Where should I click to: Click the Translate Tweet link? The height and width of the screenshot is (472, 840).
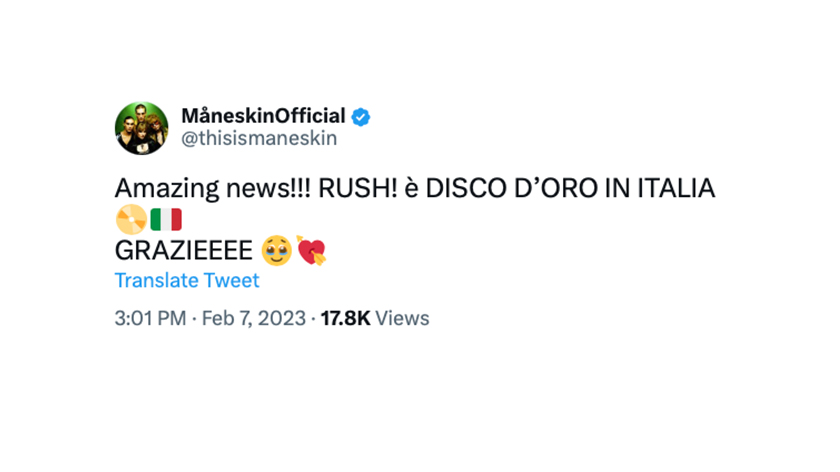(x=187, y=280)
